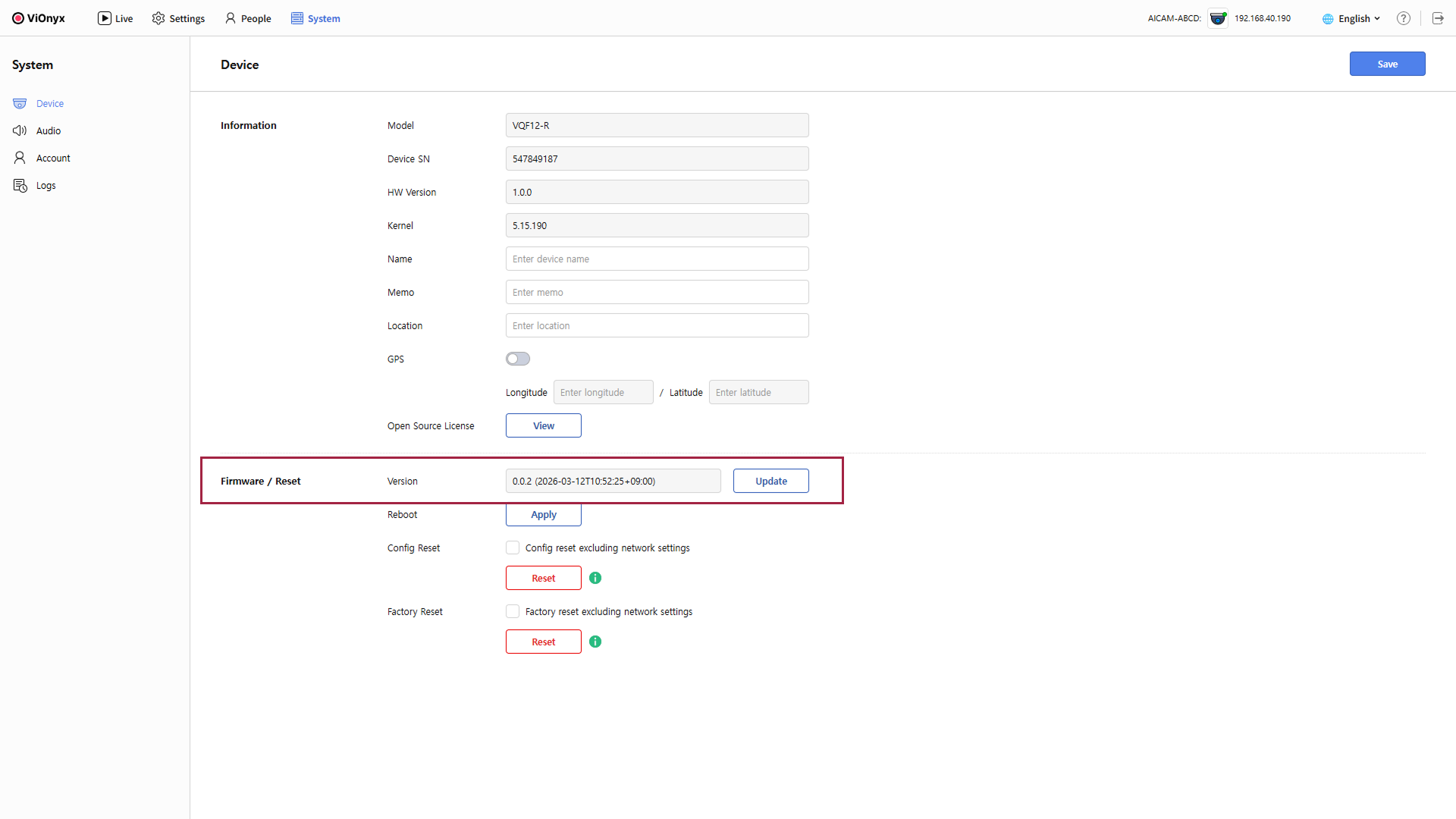The image size is (1456, 819).
Task: Open Audio section via speaker icon
Action: click(20, 130)
